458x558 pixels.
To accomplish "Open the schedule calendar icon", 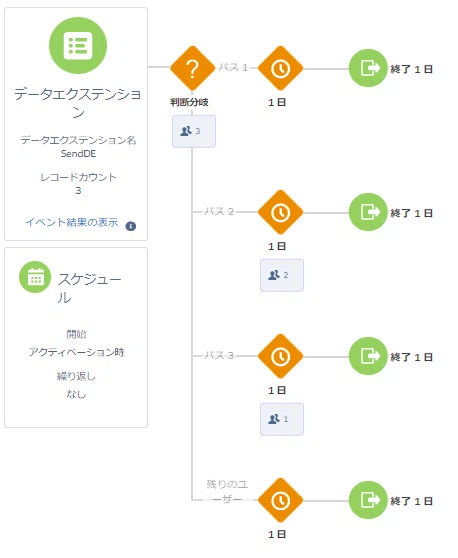I will click(35, 277).
